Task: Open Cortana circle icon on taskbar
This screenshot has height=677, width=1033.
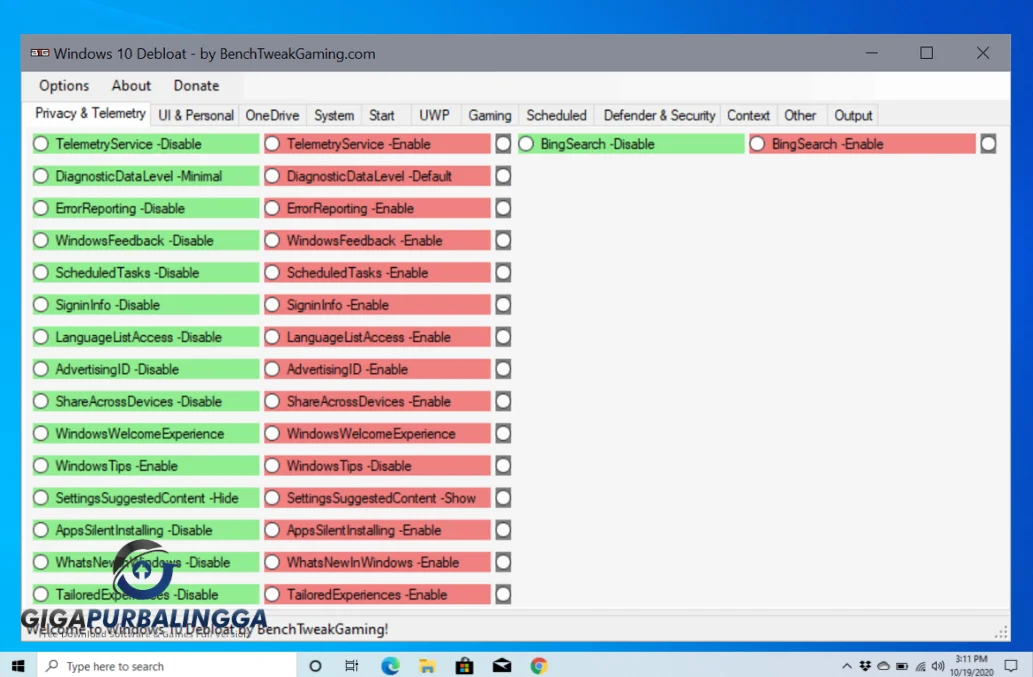Action: coord(315,666)
